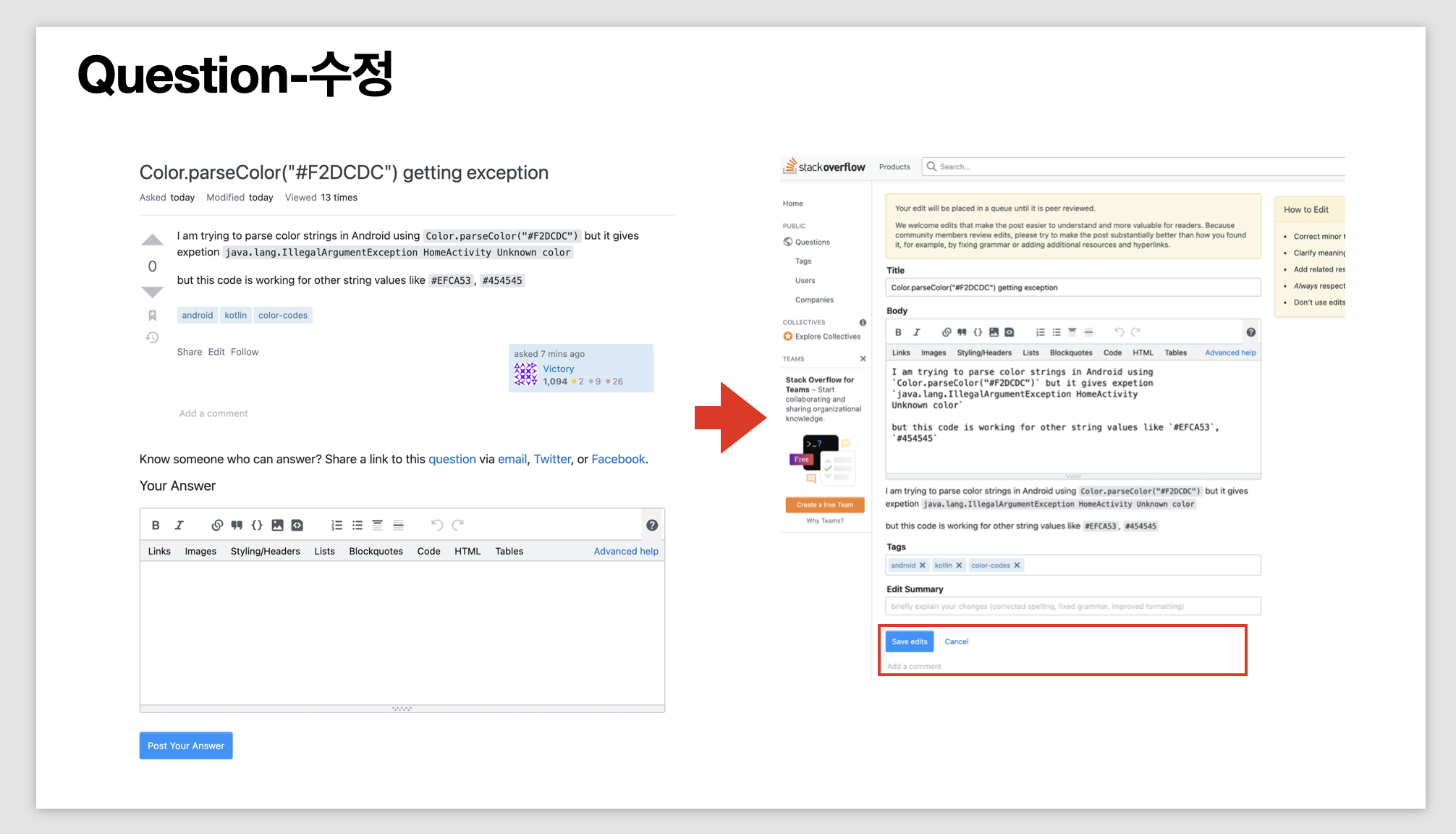Viewport: 1456px width, 834px height.
Task: Open the help icon in the edit page Body editor
Action: [1250, 332]
